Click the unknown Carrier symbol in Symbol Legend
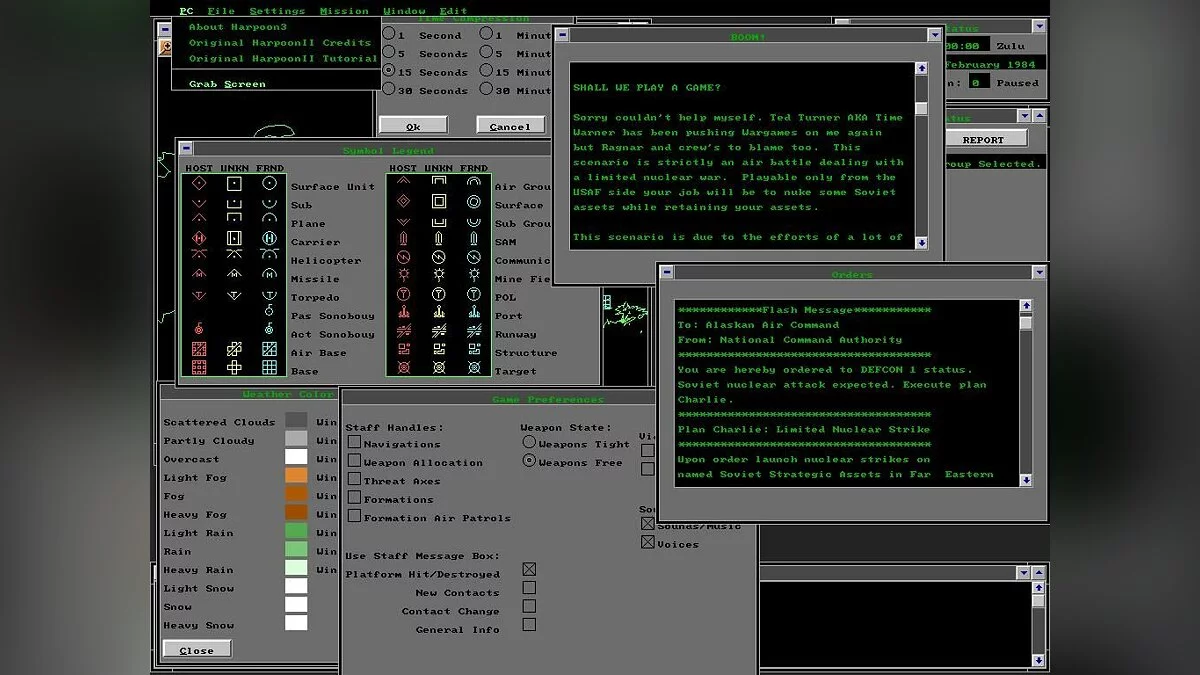 coord(234,239)
